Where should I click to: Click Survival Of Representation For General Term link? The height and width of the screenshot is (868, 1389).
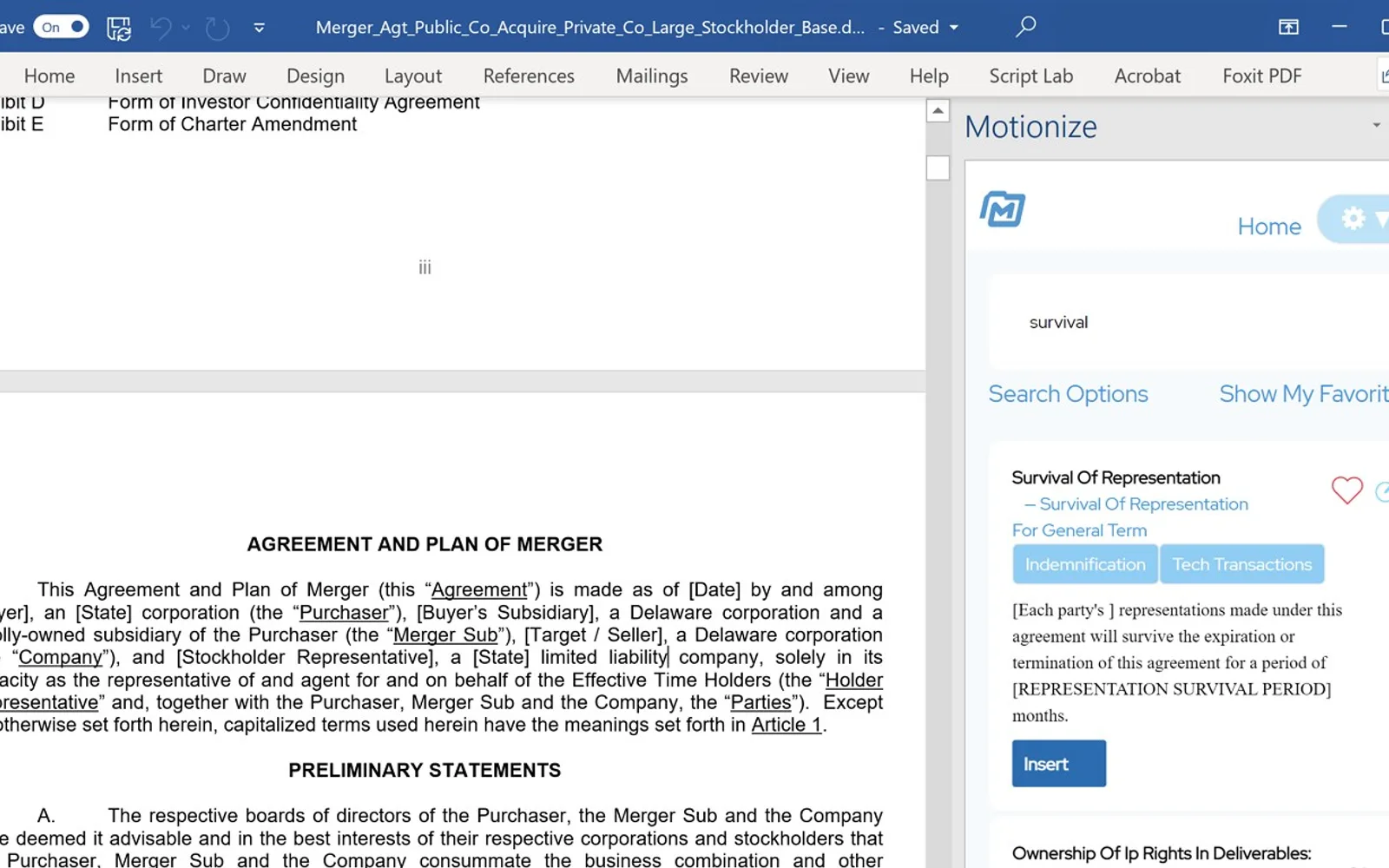1129,517
